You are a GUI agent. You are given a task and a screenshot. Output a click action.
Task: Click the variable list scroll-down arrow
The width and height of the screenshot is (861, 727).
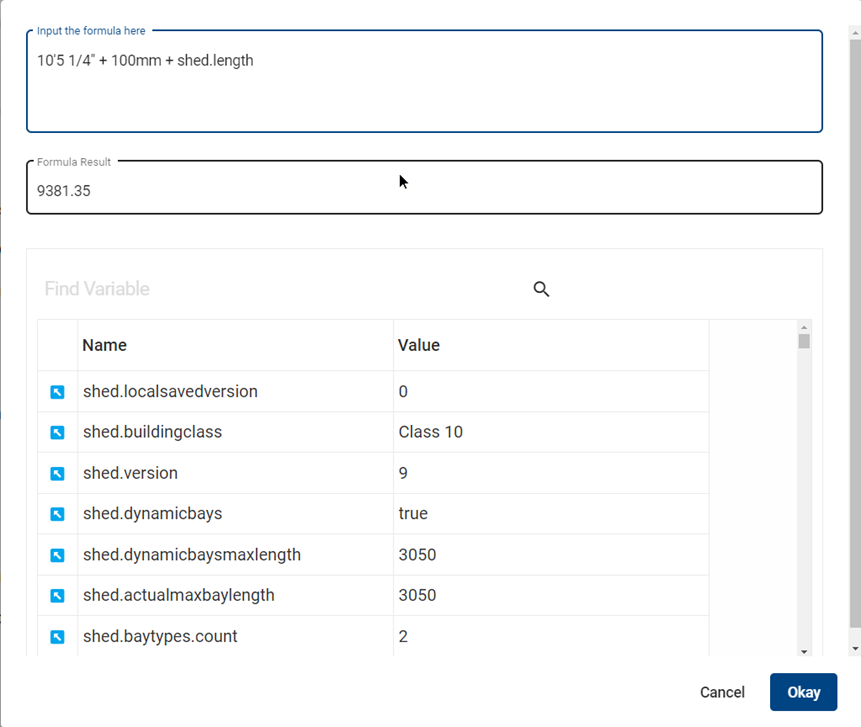[804, 652]
